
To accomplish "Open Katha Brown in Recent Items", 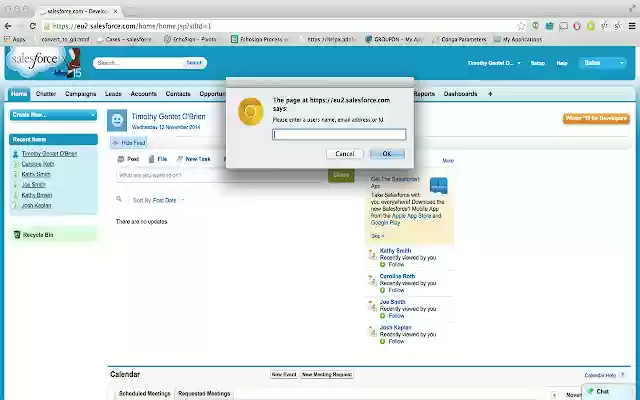I will (x=37, y=195).
